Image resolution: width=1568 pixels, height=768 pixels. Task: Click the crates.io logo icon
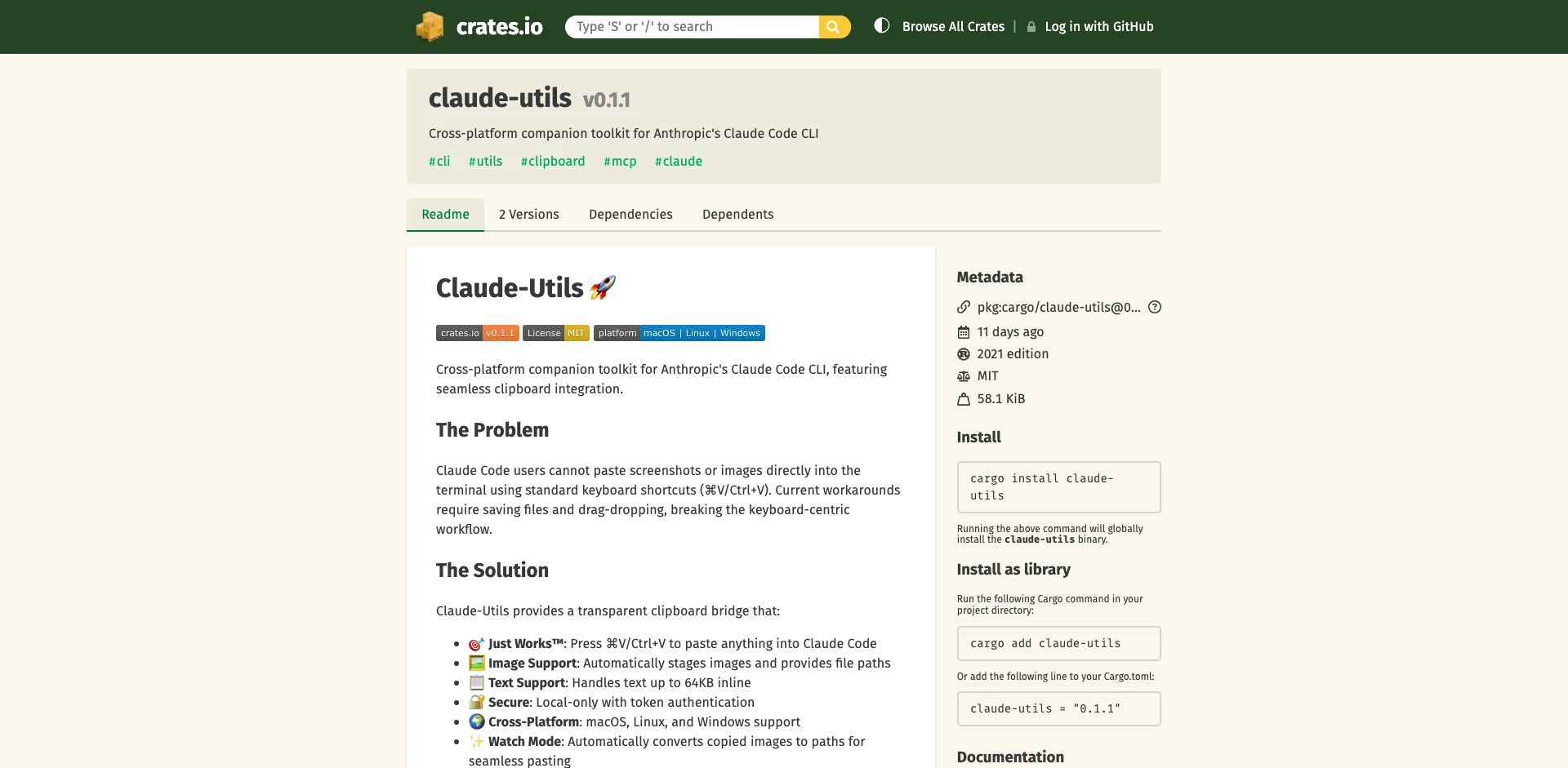coord(430,27)
